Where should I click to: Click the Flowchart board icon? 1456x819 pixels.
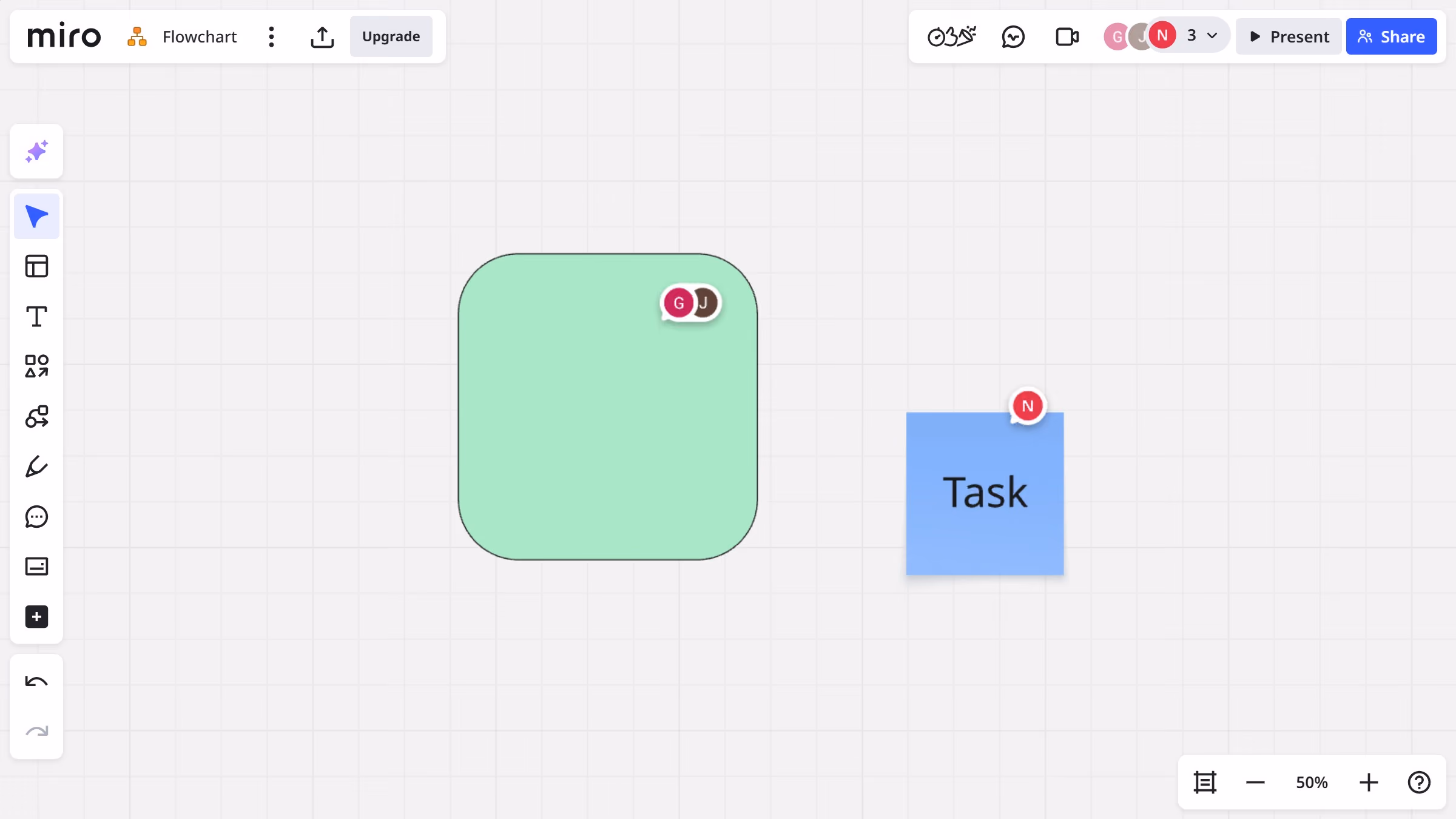click(x=137, y=36)
